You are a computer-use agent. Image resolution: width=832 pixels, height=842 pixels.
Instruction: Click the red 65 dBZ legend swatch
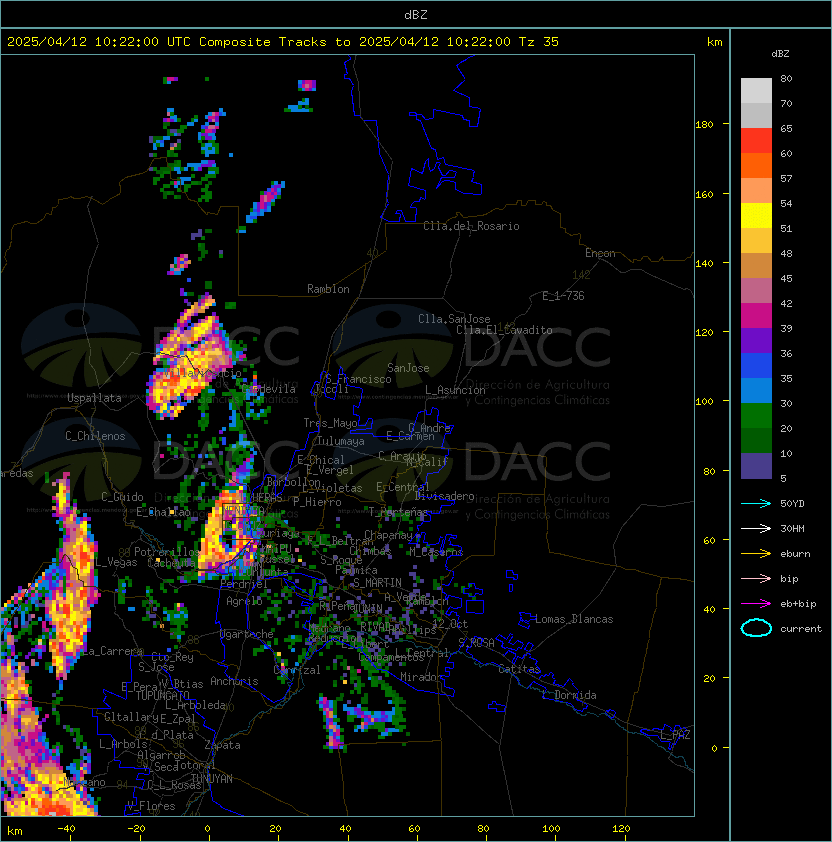756,140
